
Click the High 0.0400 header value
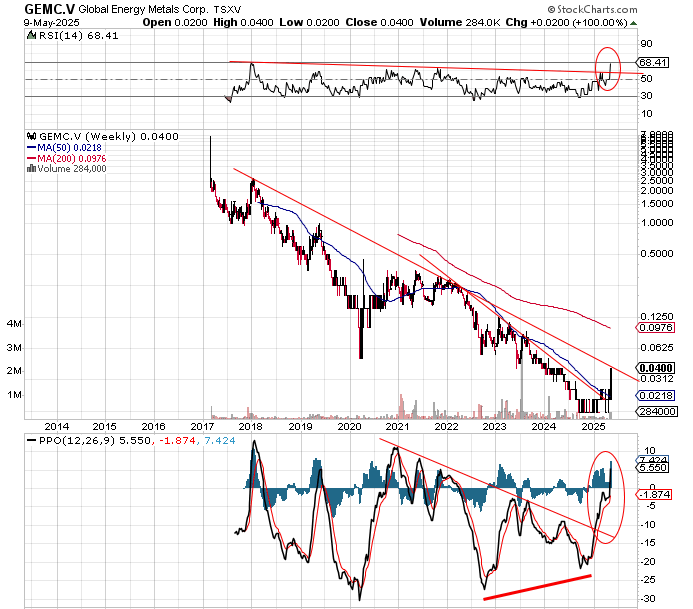pos(244,23)
